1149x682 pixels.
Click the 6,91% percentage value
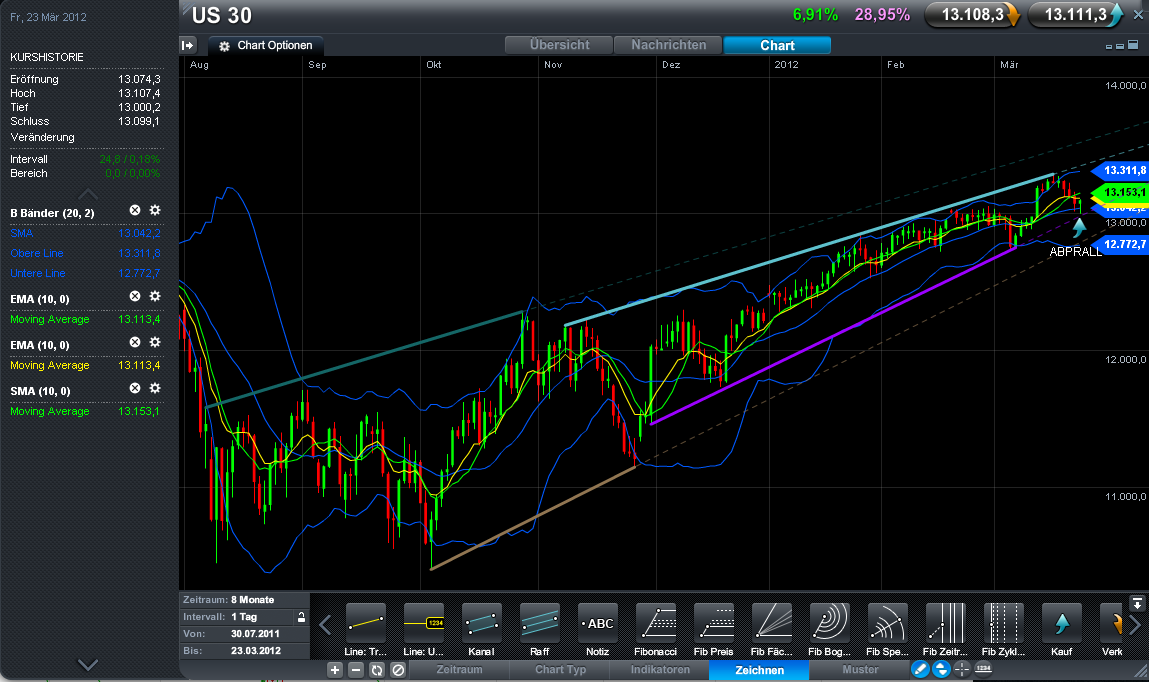[x=815, y=15]
